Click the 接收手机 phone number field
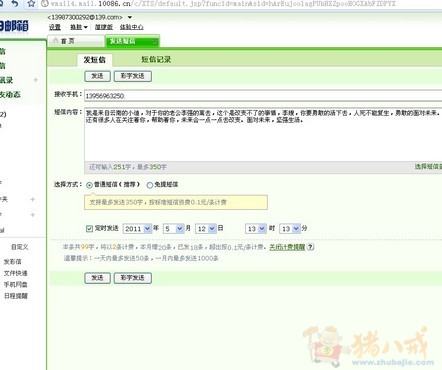 (263, 96)
